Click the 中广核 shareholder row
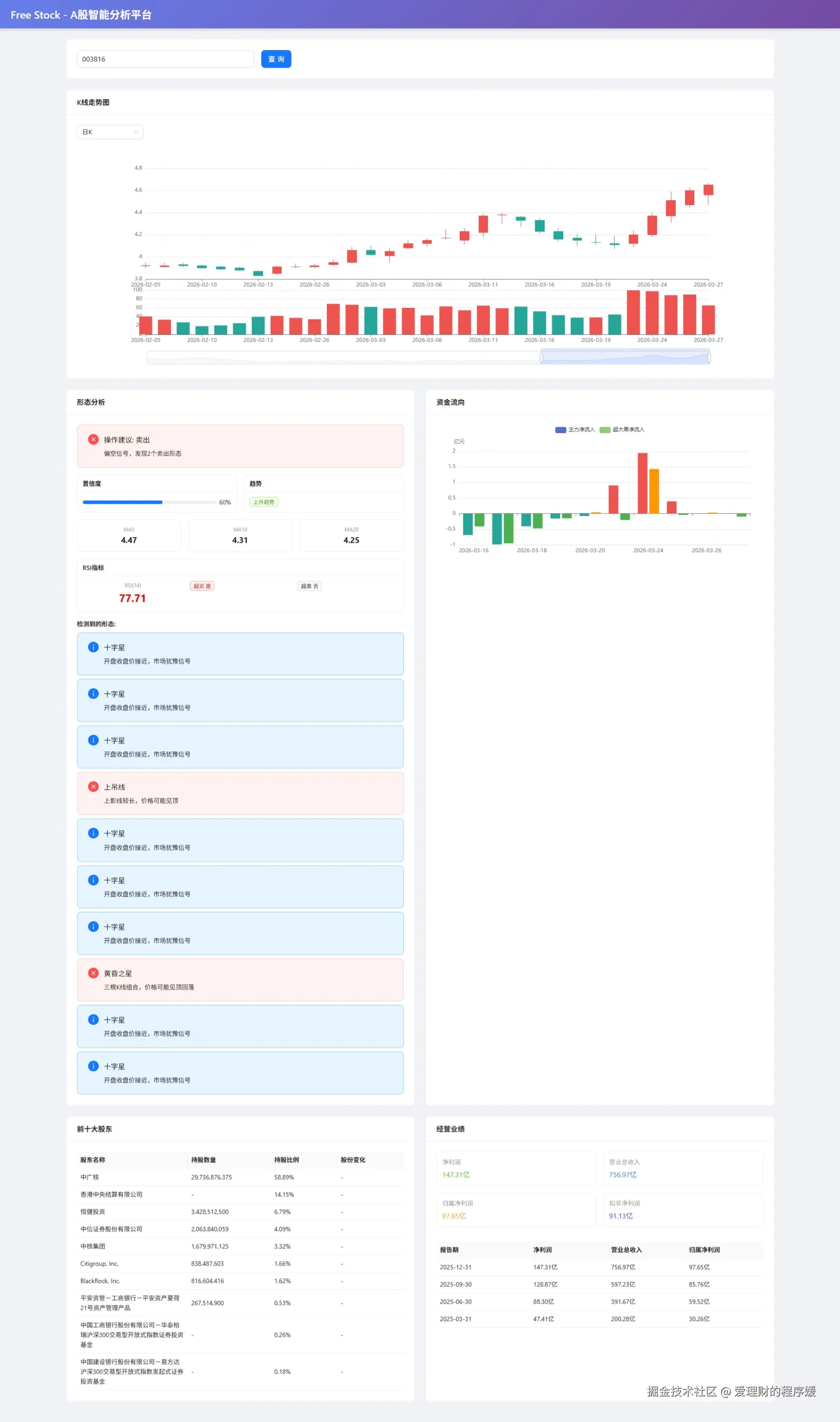The image size is (840, 1422). (241, 1177)
